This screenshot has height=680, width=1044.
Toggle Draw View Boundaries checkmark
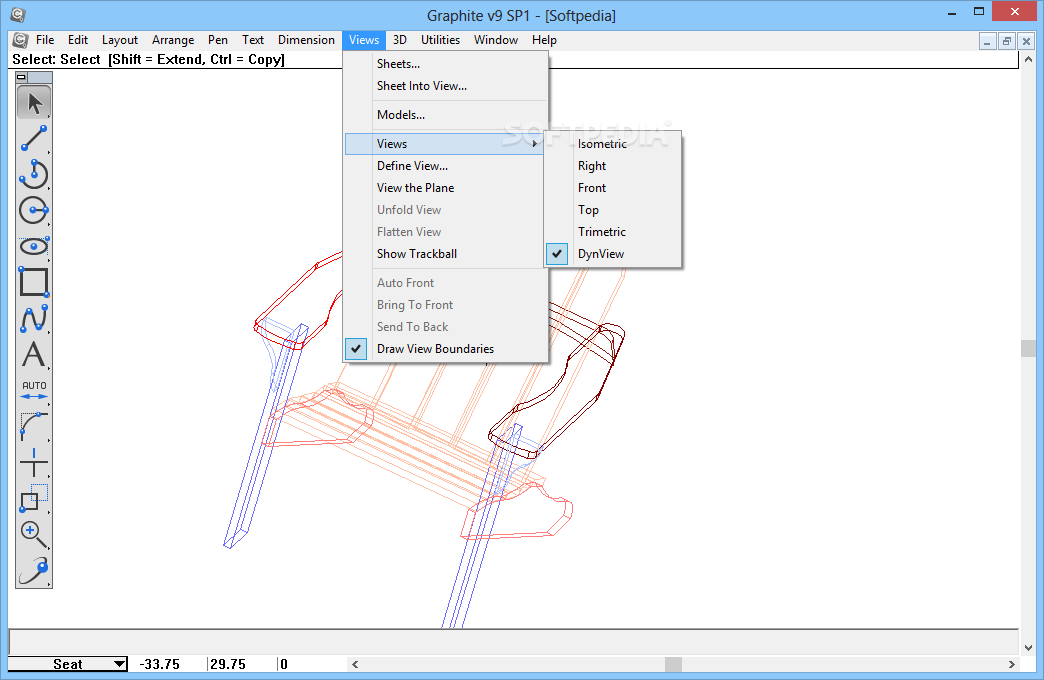356,348
